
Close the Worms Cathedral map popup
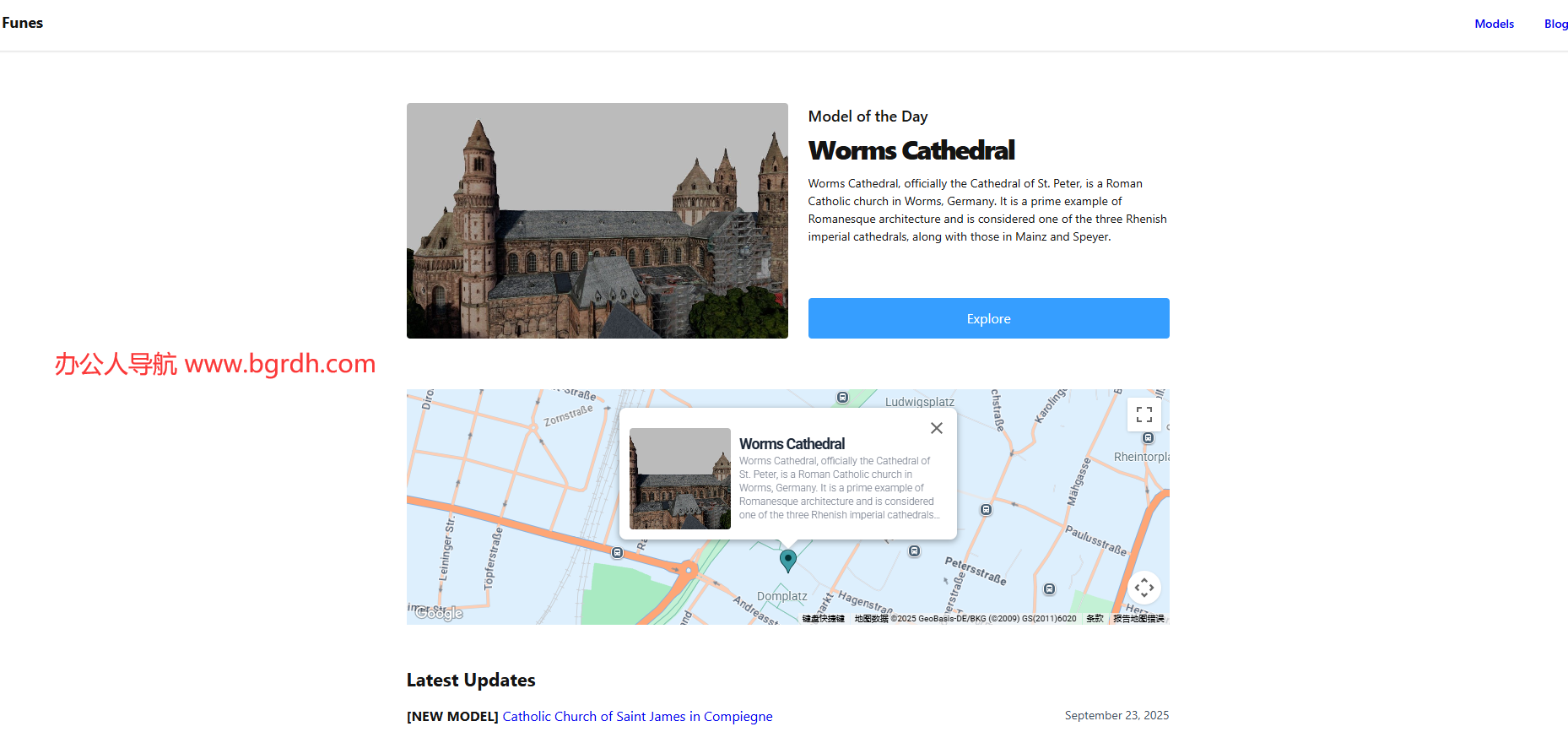(936, 428)
